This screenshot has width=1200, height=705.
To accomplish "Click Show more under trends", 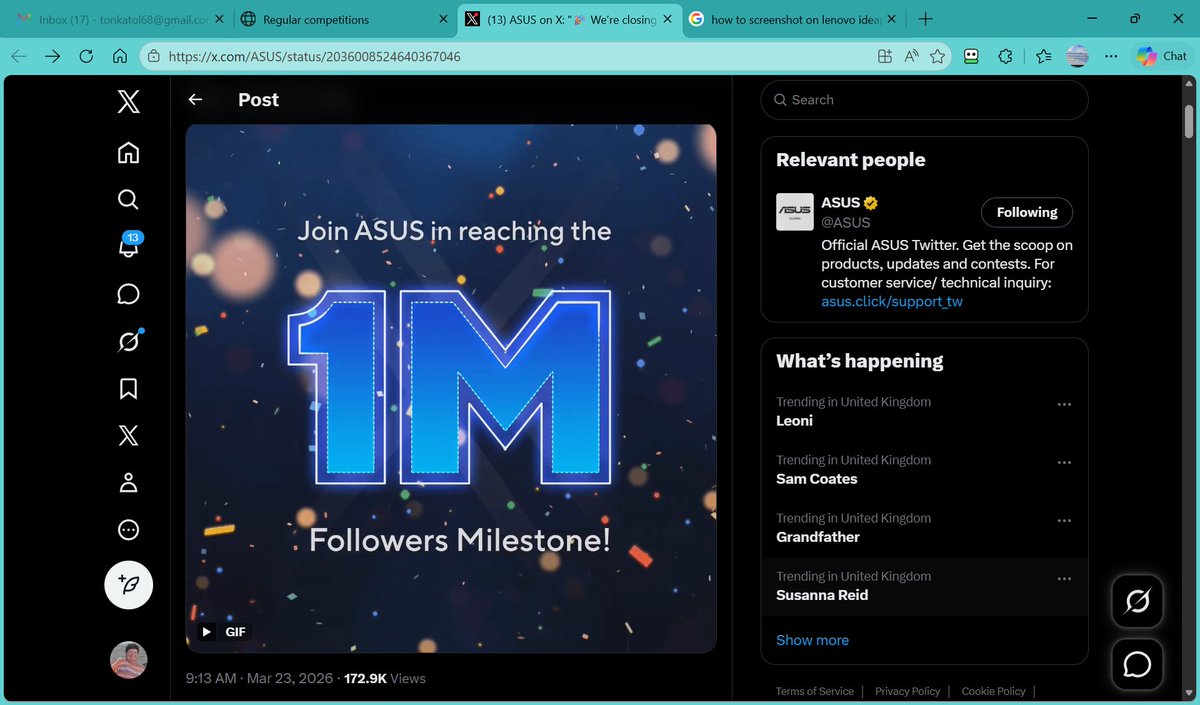I will pyautogui.click(x=812, y=640).
